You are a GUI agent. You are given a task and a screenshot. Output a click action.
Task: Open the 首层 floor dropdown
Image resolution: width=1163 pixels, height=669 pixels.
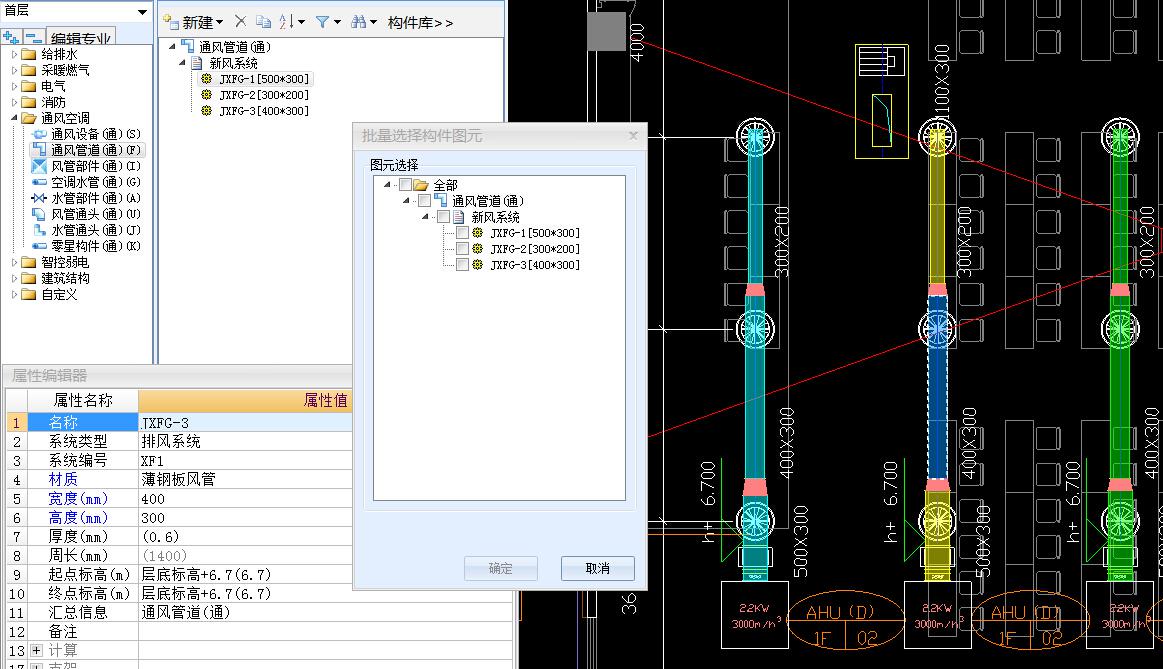(x=142, y=12)
